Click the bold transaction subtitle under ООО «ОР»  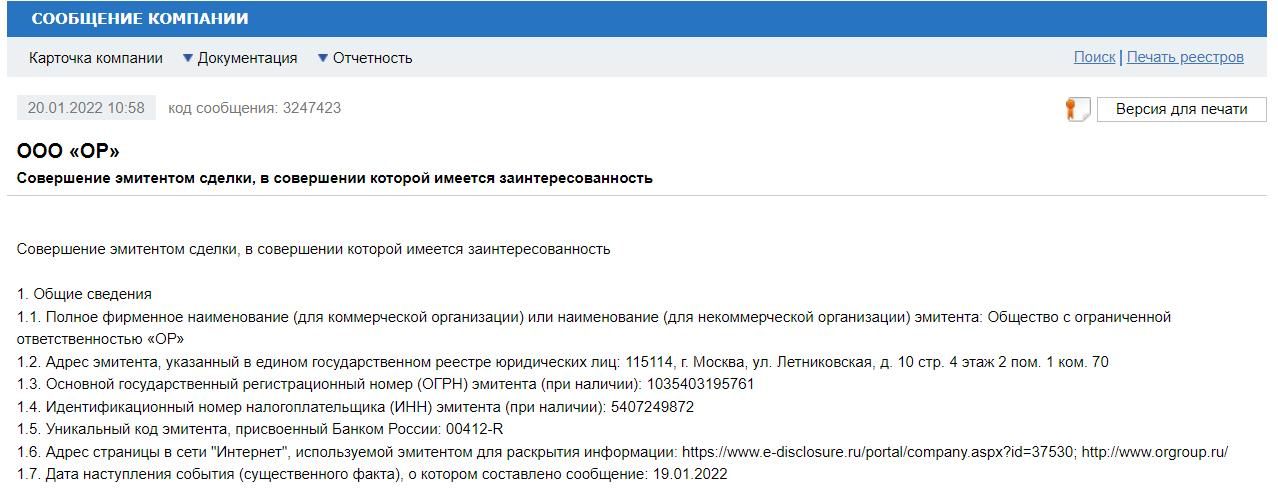(335, 178)
